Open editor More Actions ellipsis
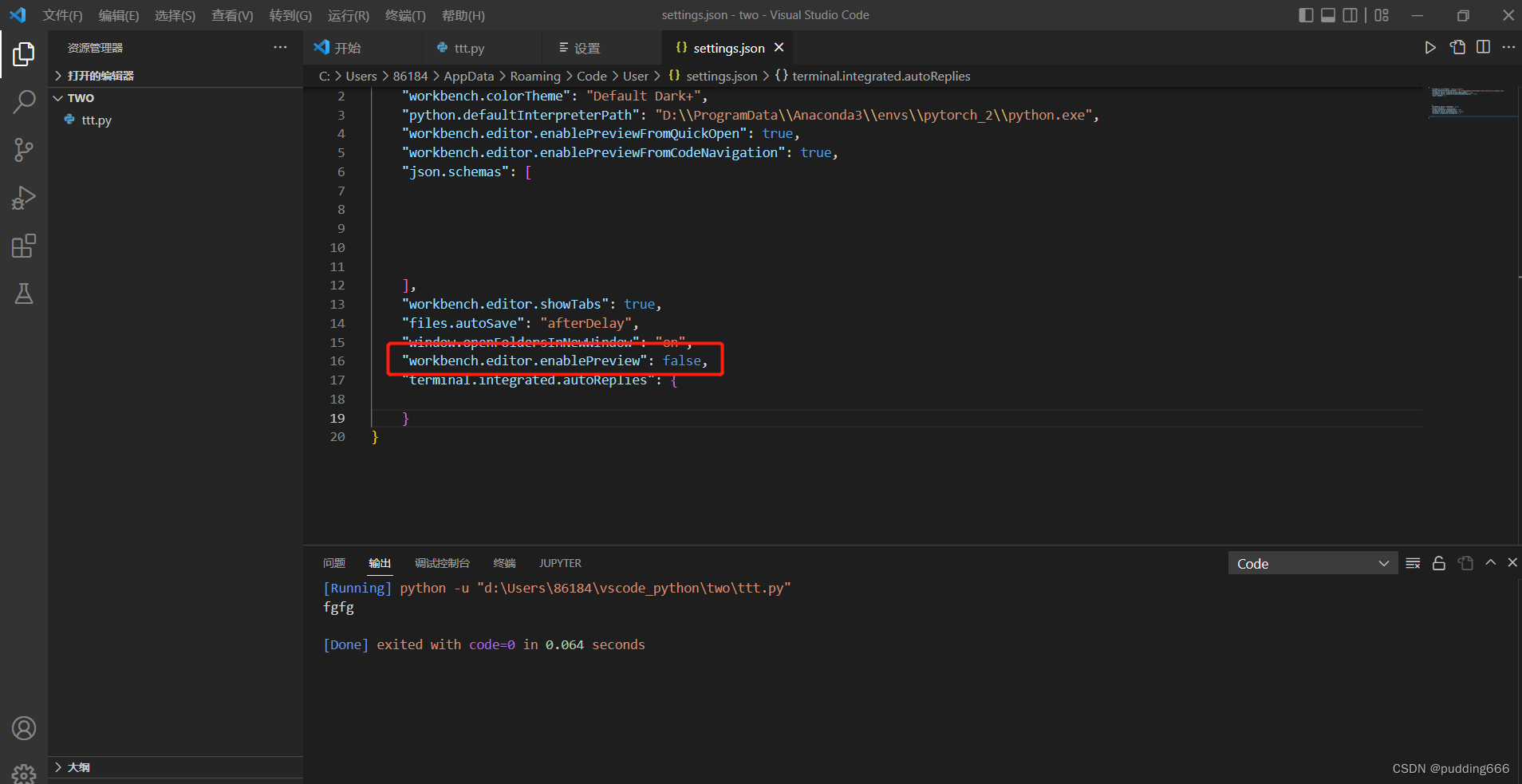This screenshot has width=1522, height=784. (1508, 48)
